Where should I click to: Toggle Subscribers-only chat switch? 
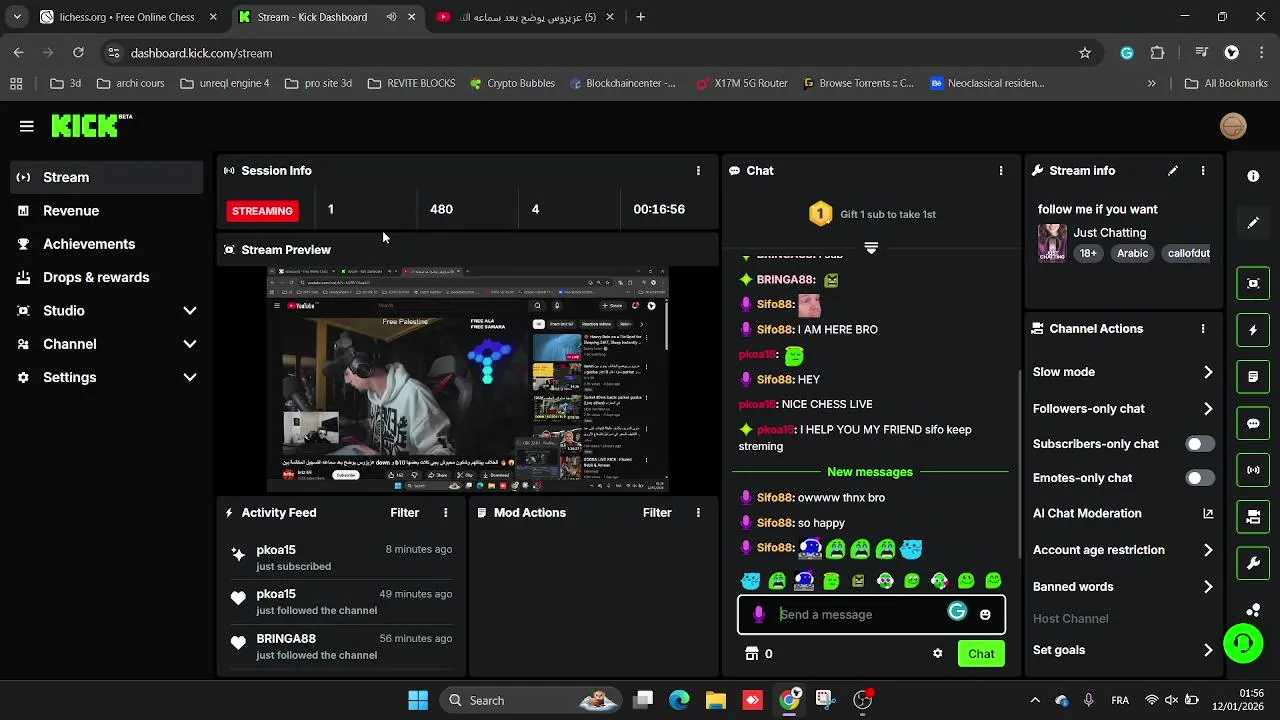pos(1200,444)
